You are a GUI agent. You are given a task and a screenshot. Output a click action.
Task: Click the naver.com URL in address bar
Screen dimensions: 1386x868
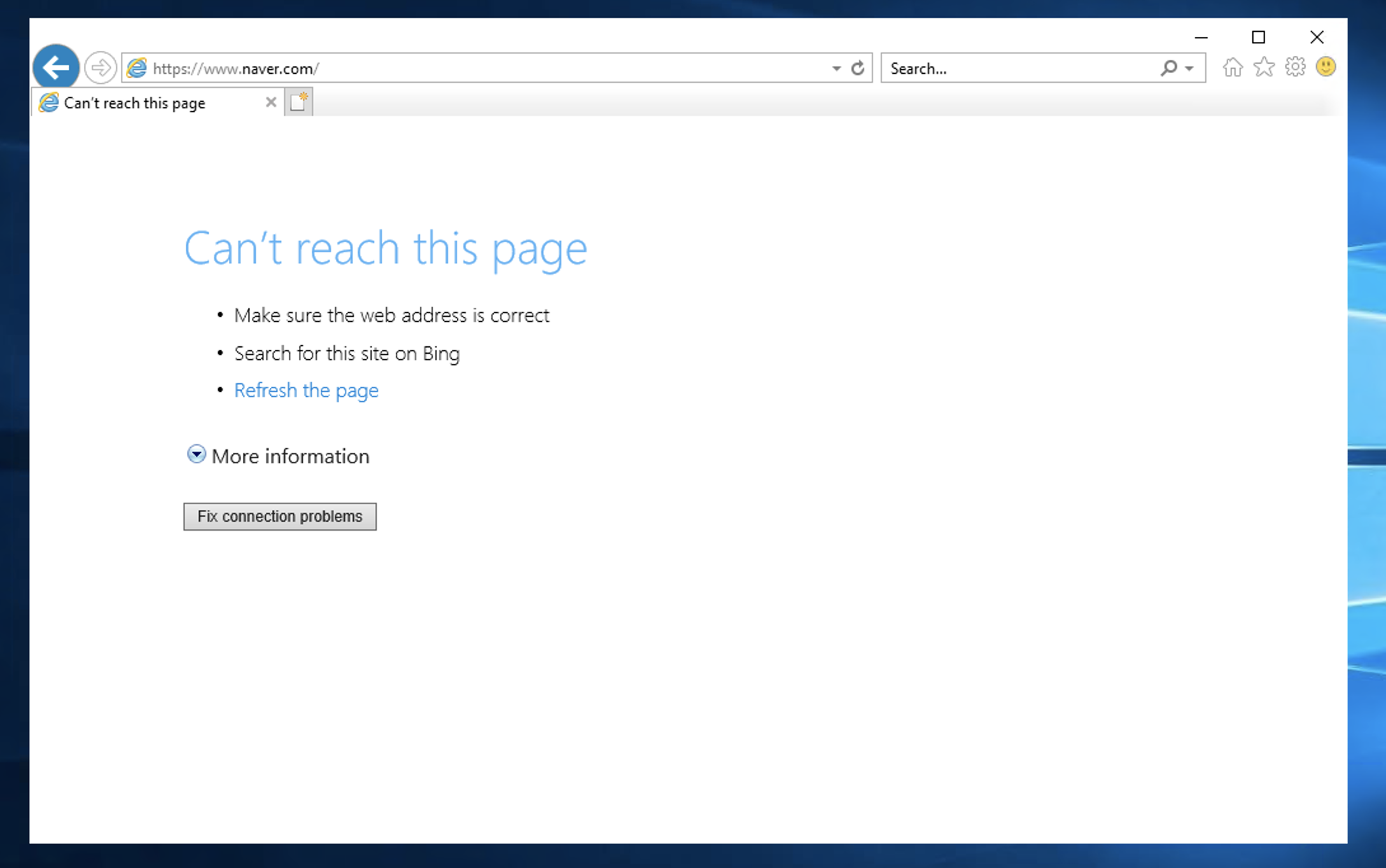235,68
